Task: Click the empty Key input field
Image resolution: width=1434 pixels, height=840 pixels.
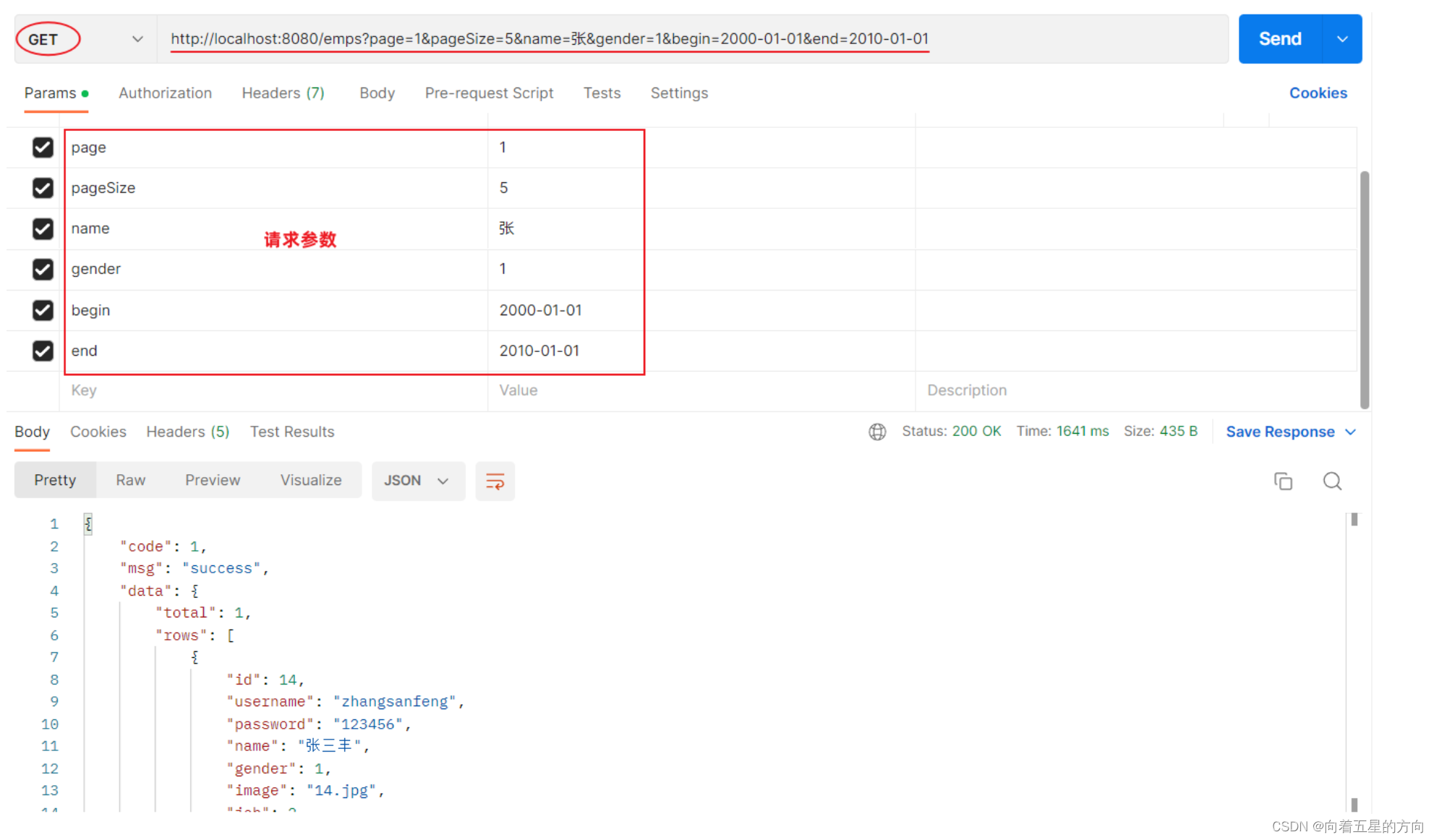Action: tap(275, 390)
